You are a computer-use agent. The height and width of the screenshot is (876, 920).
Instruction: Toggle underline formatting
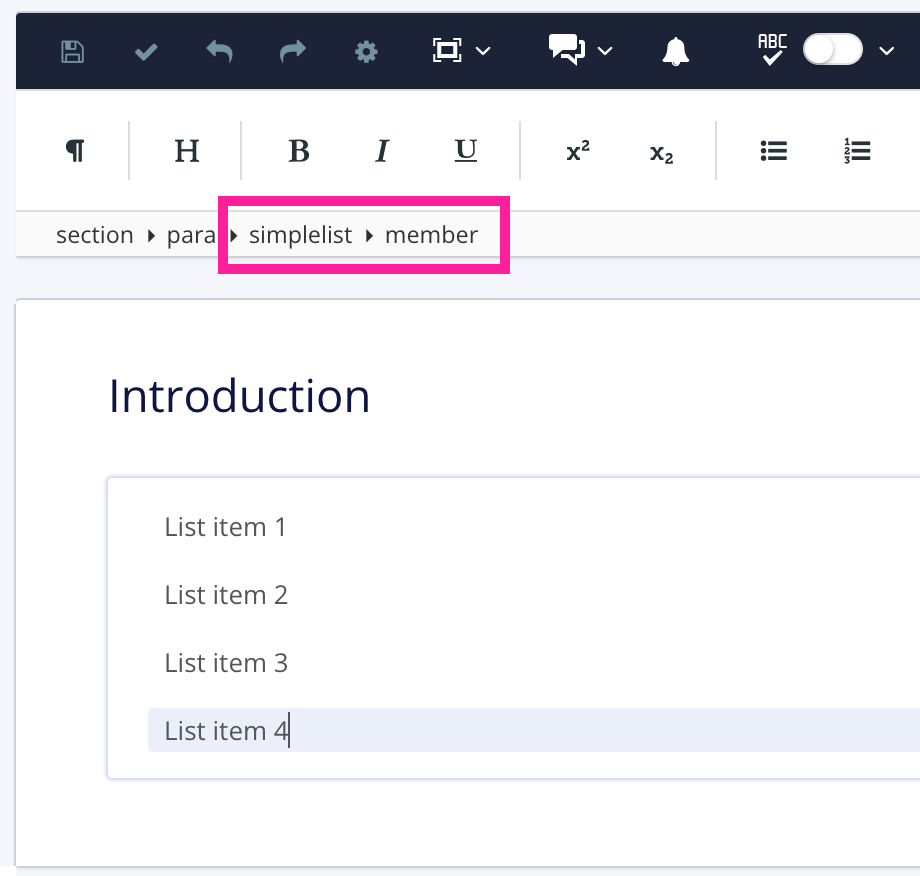pyautogui.click(x=465, y=150)
